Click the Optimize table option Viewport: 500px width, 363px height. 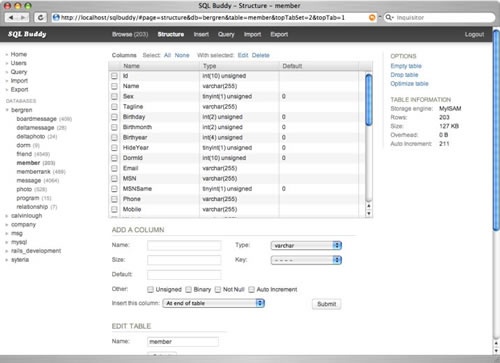pyautogui.click(x=409, y=84)
